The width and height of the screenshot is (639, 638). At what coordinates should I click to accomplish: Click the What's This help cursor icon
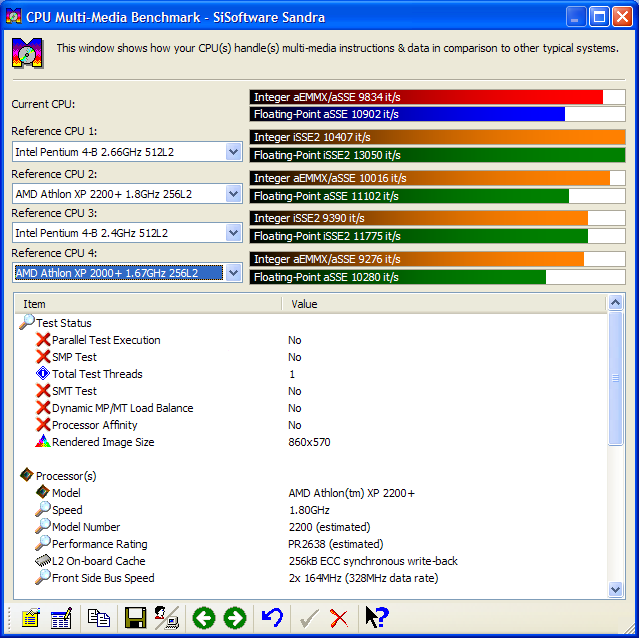(377, 617)
